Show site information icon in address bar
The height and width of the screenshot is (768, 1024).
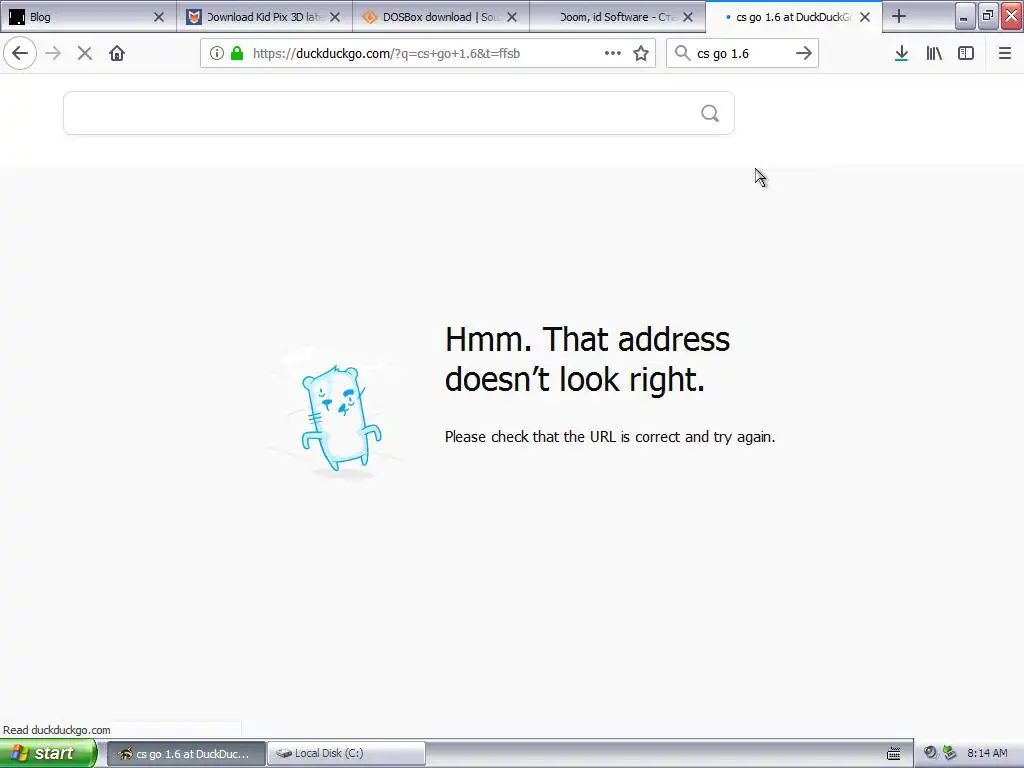click(217, 54)
